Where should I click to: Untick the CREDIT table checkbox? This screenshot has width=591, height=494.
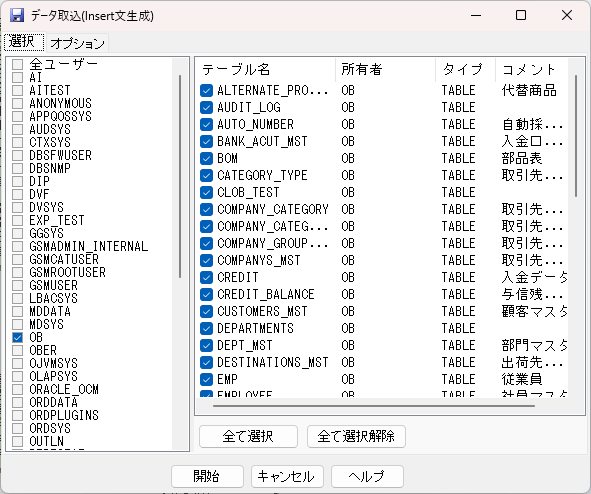click(206, 277)
